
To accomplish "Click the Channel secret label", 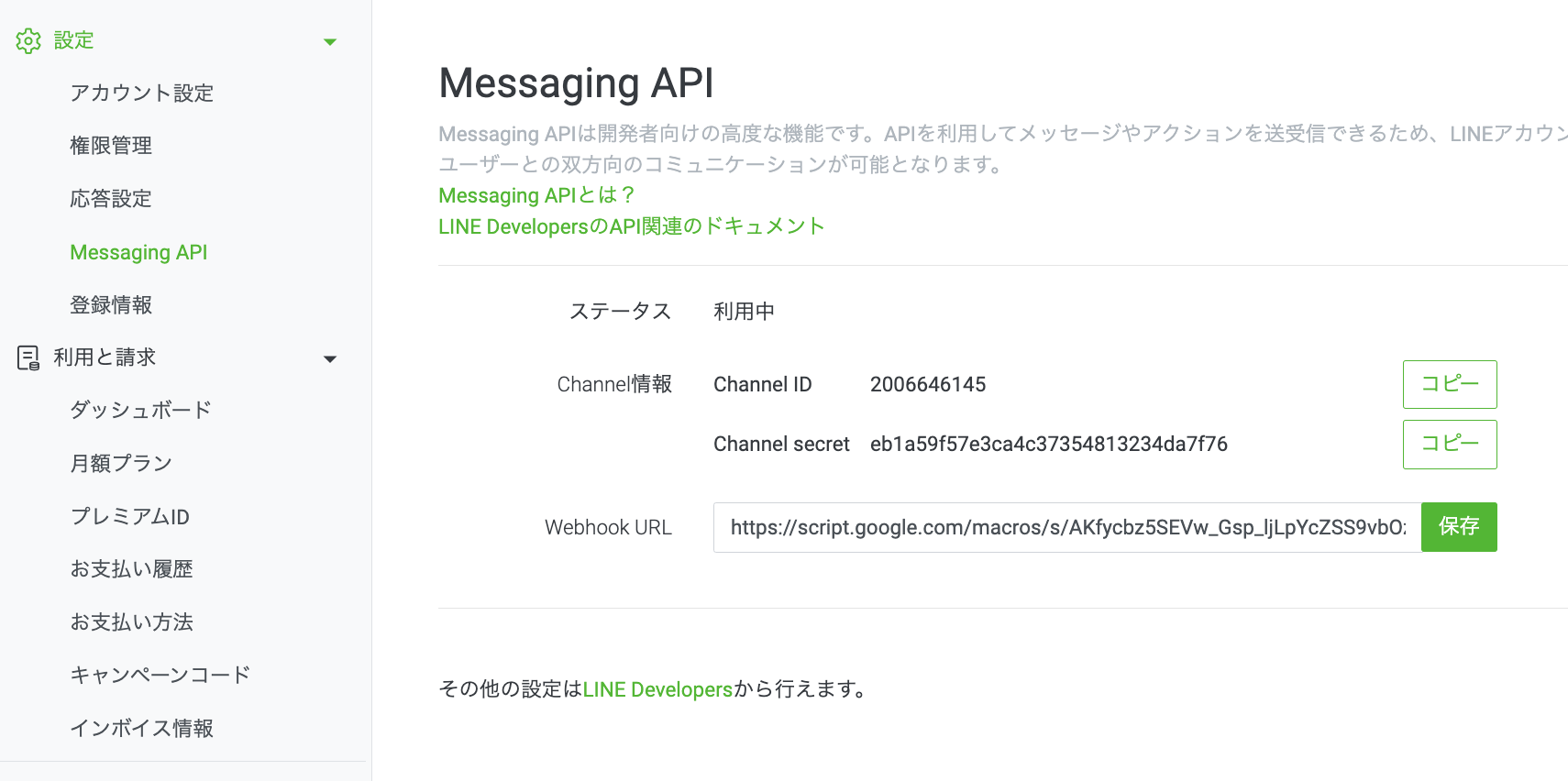I will (x=781, y=445).
